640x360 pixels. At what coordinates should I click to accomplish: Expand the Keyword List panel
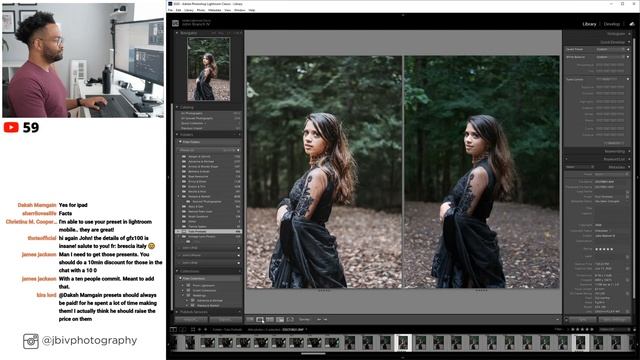629,159
